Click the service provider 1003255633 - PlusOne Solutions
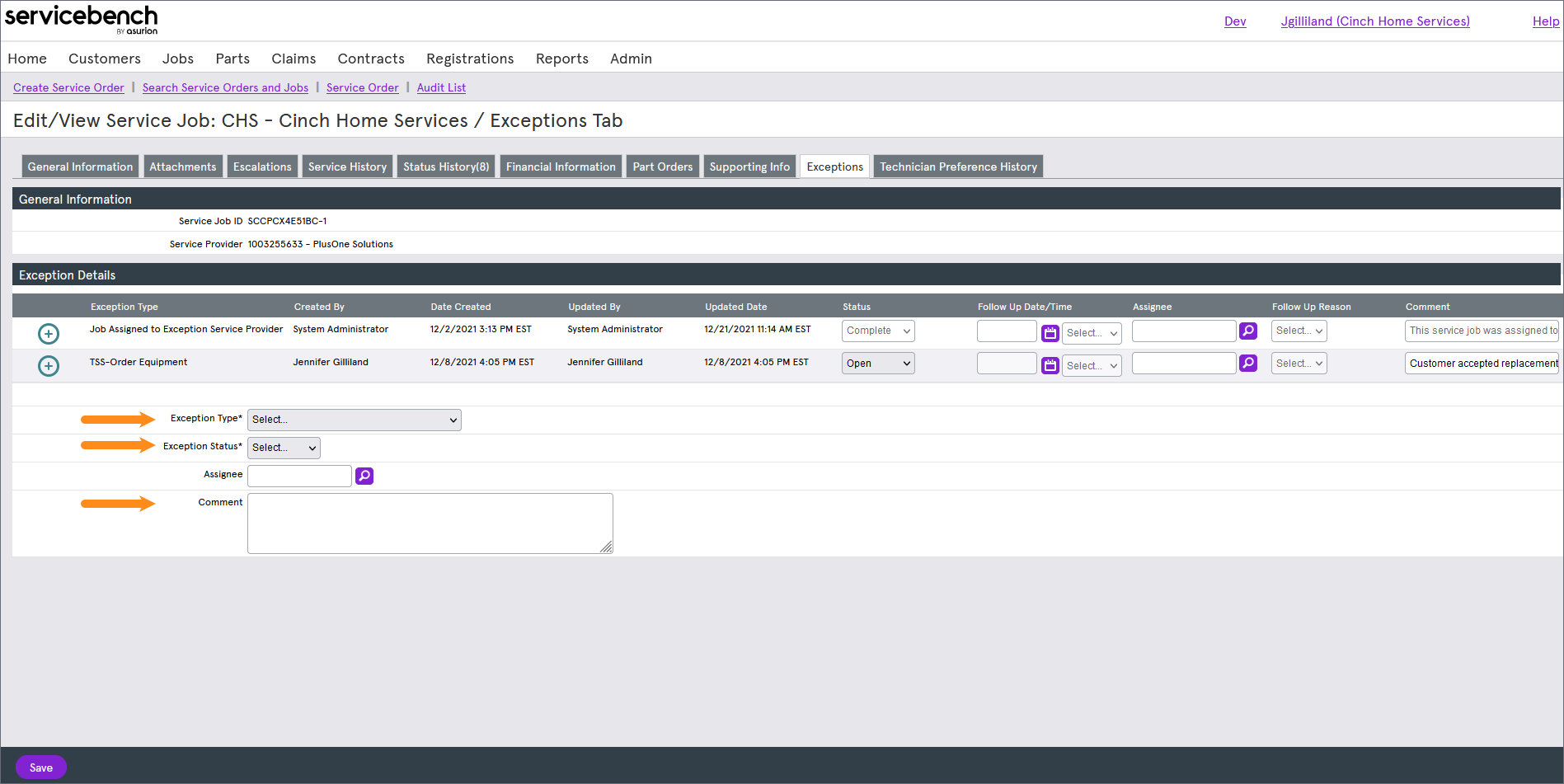The width and height of the screenshot is (1564, 784). coord(320,244)
